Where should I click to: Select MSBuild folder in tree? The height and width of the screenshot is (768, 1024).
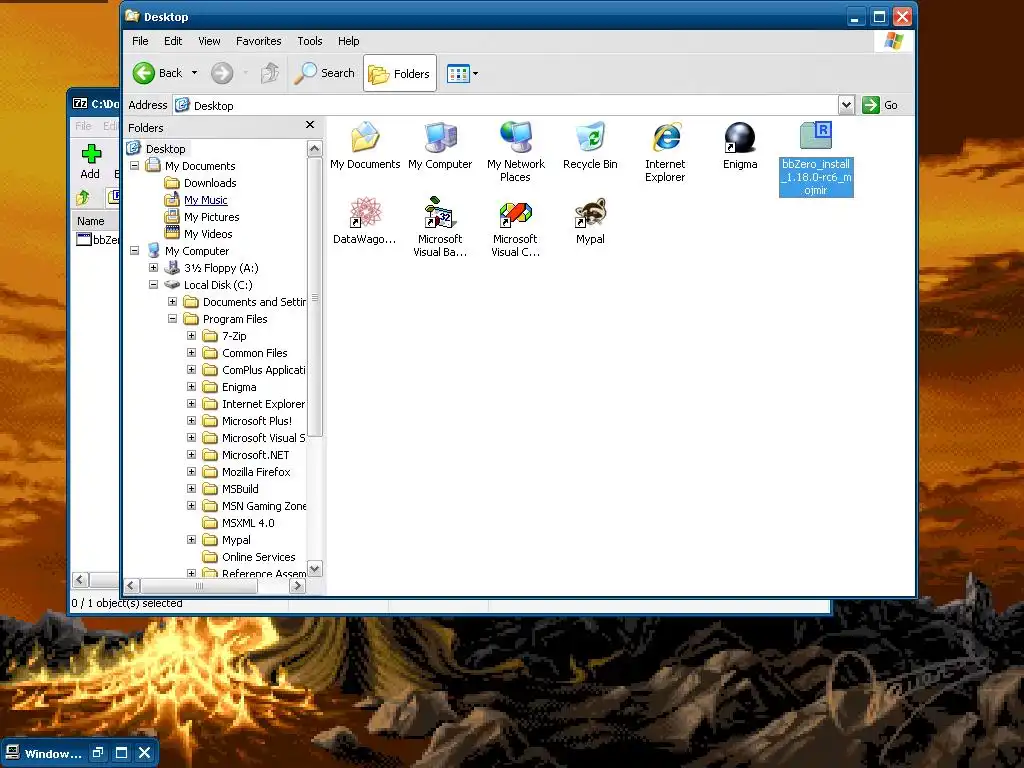240,488
